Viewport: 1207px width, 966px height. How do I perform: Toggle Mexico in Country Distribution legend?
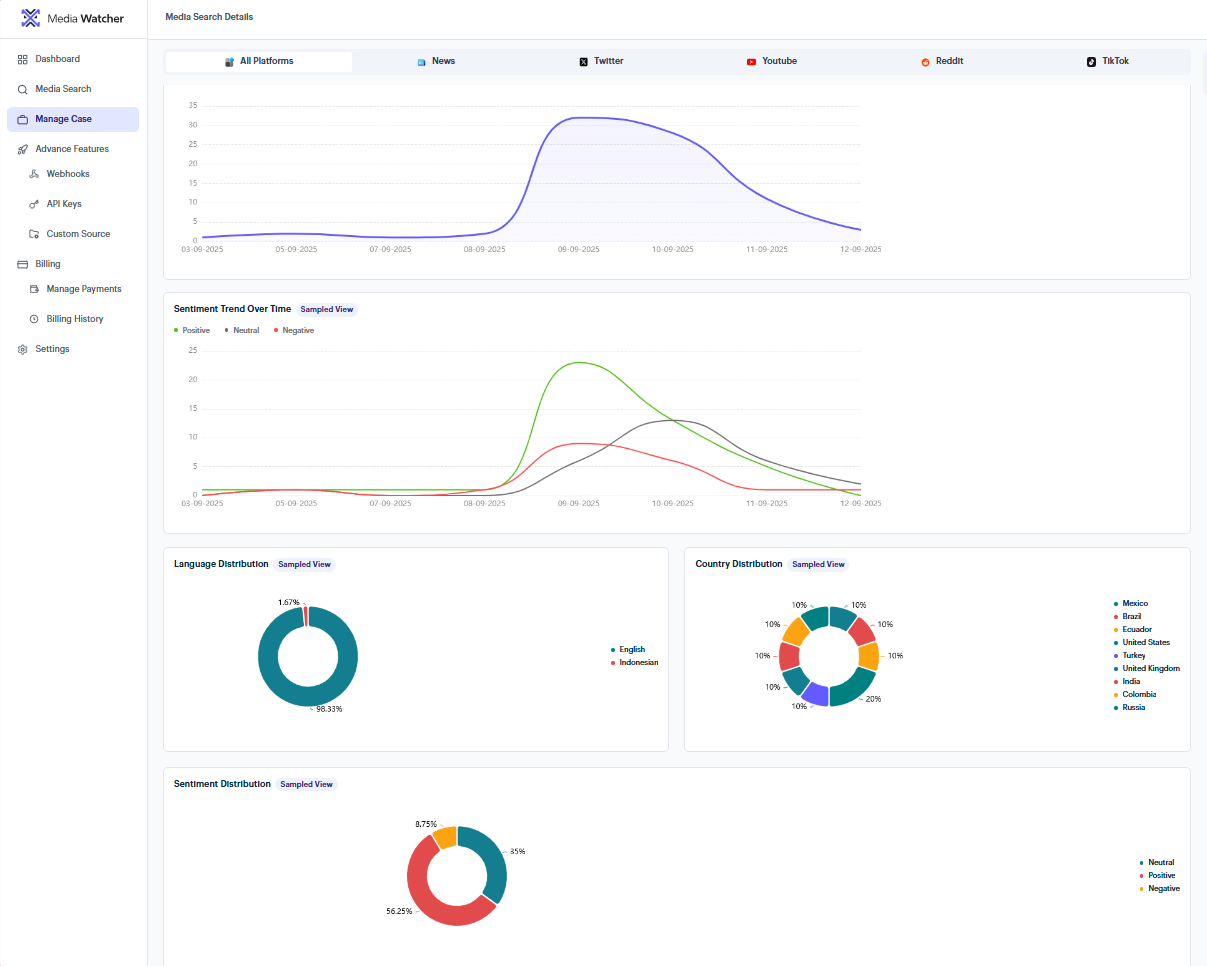1130,603
